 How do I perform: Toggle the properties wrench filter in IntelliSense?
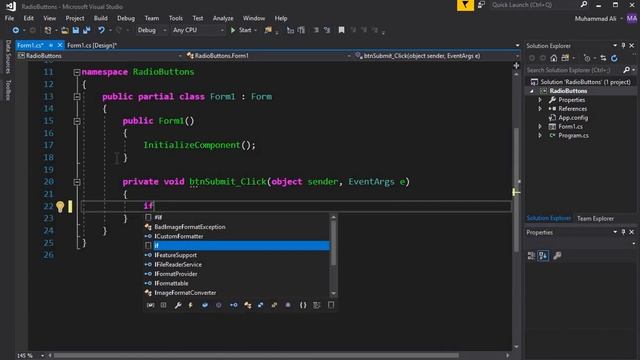pos(178,305)
